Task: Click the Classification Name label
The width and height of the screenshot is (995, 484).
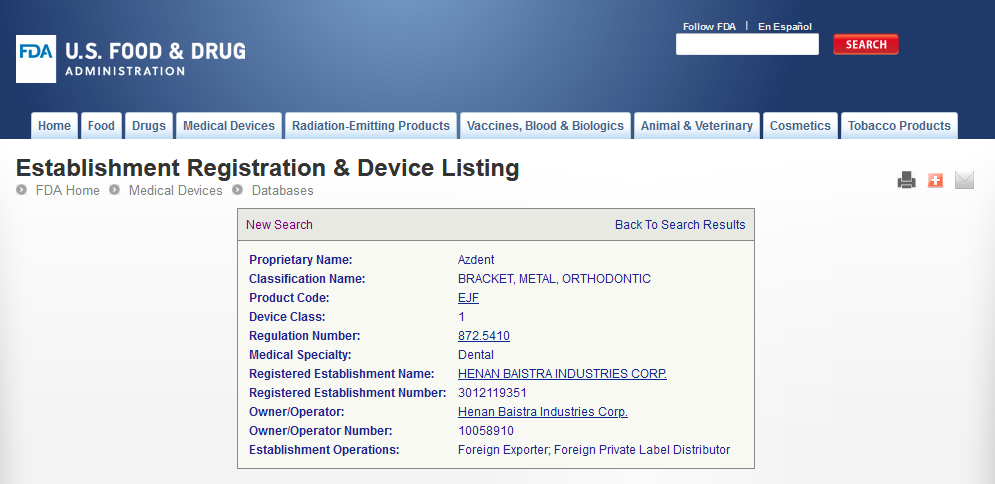Action: tap(307, 278)
